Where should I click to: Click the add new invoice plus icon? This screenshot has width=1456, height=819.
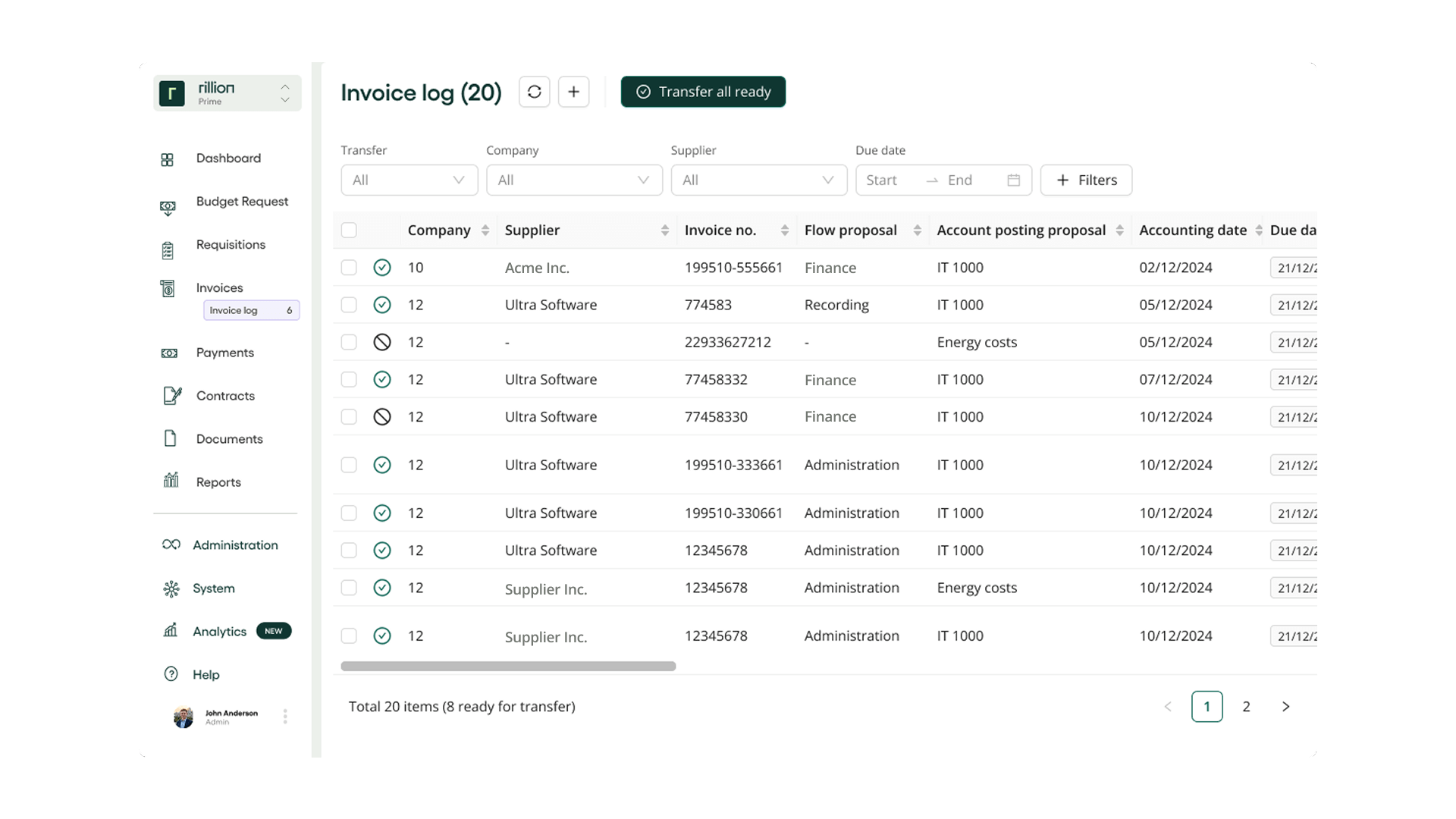coord(574,92)
